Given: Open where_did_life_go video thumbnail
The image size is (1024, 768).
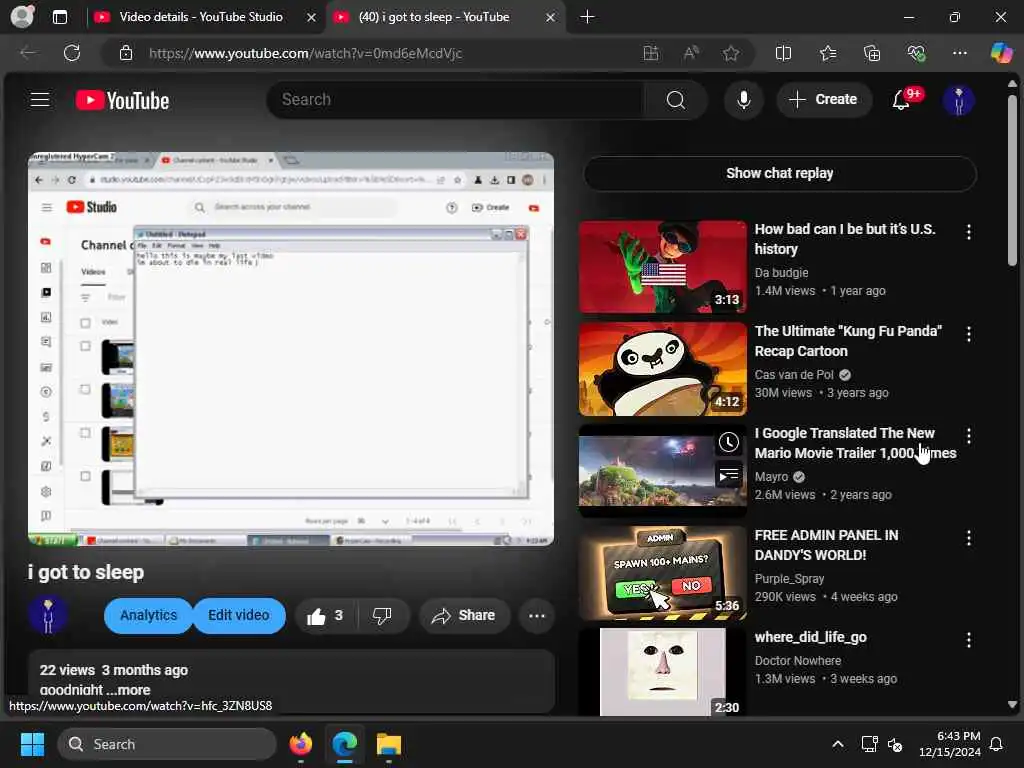Looking at the screenshot, I should pyautogui.click(x=662, y=672).
